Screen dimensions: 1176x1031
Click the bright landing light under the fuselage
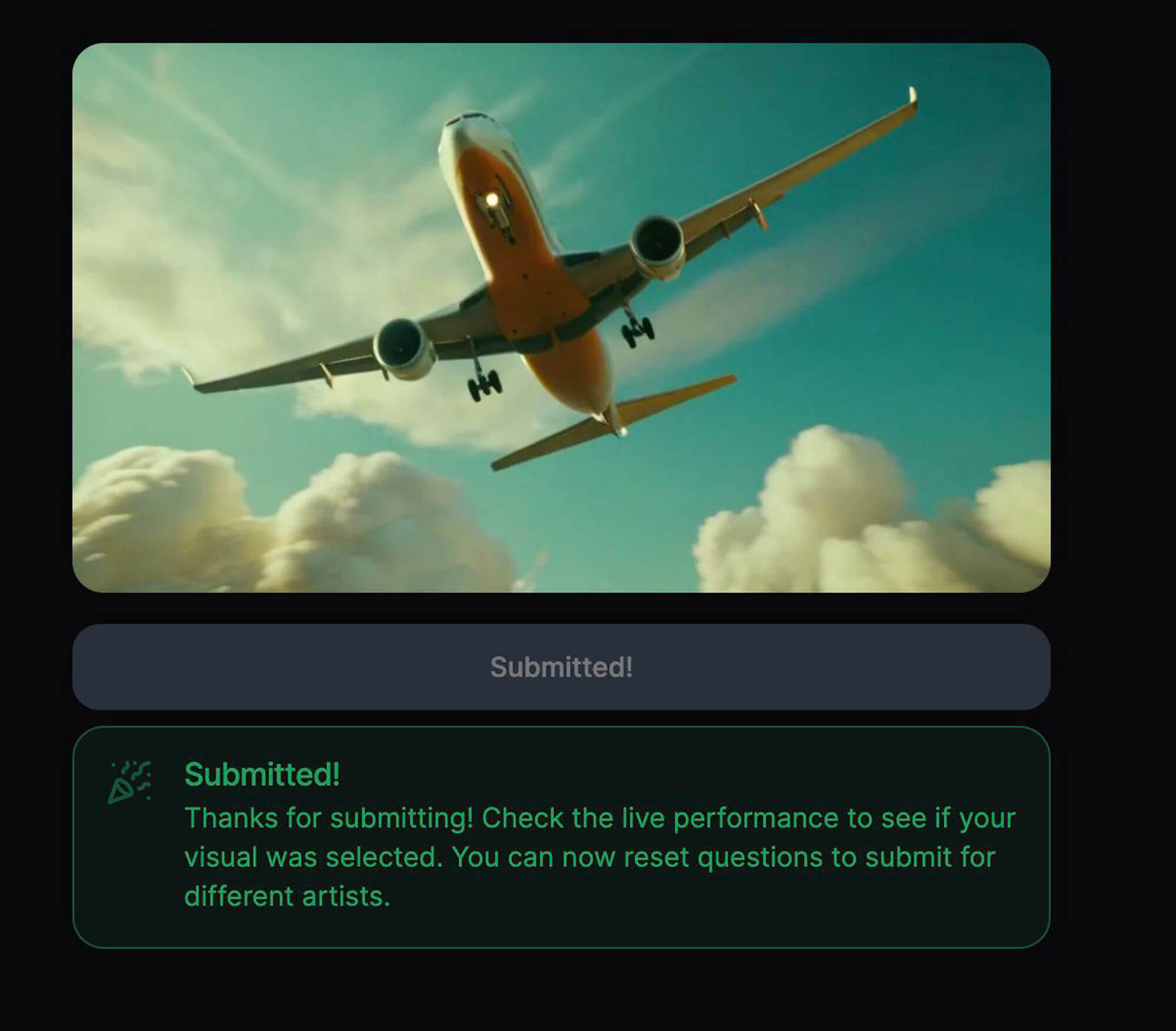point(492,201)
